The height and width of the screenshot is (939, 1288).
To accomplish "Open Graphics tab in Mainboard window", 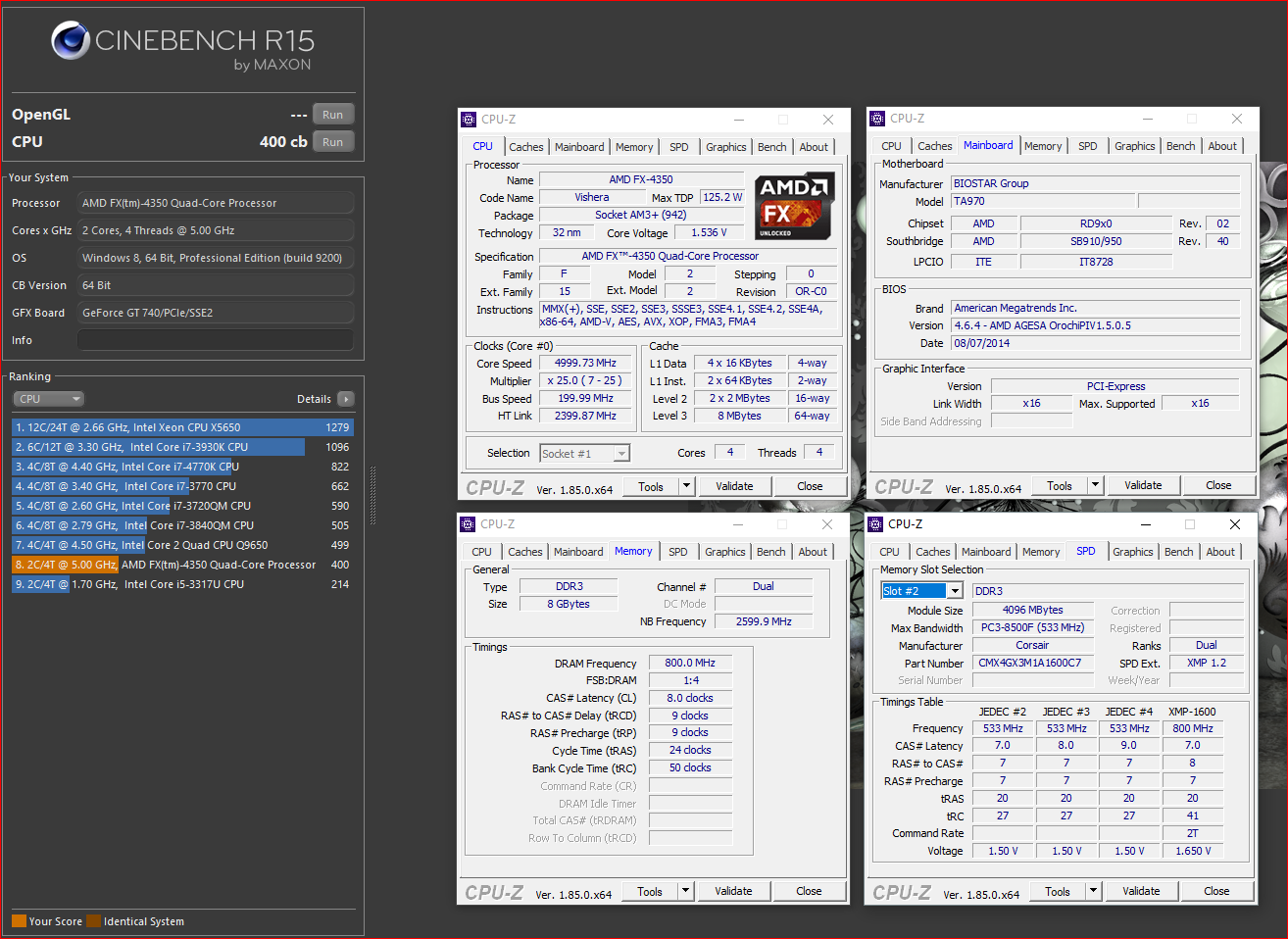I will point(1135,146).
